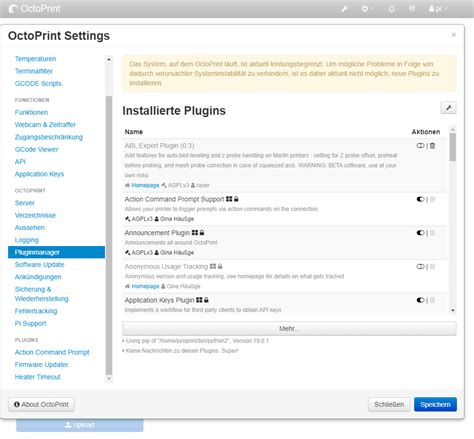Open Server settings section
Image resolution: width=474 pixels, height=439 pixels.
(25, 203)
